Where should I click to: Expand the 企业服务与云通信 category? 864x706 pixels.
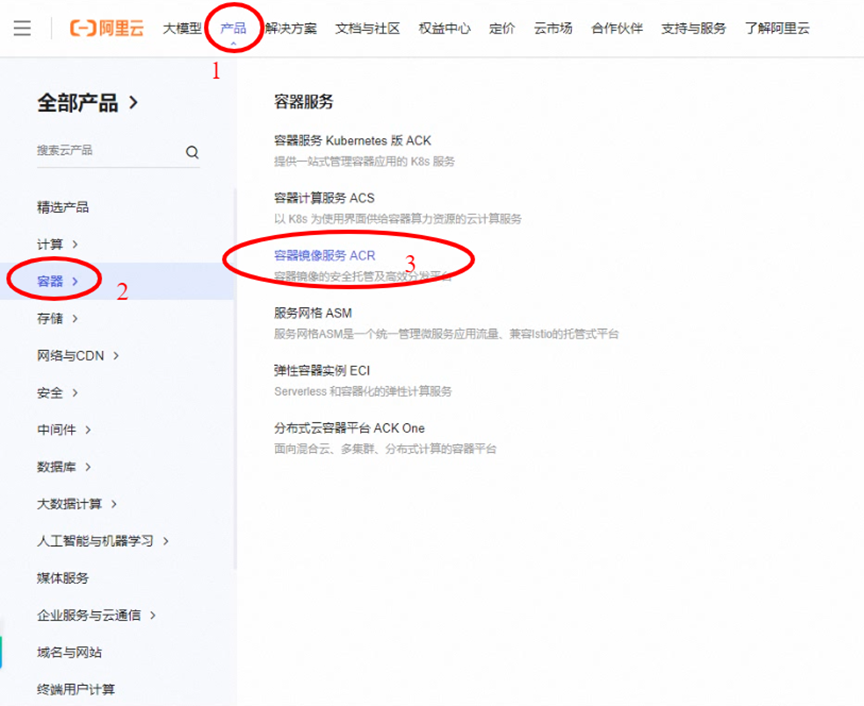[96, 615]
